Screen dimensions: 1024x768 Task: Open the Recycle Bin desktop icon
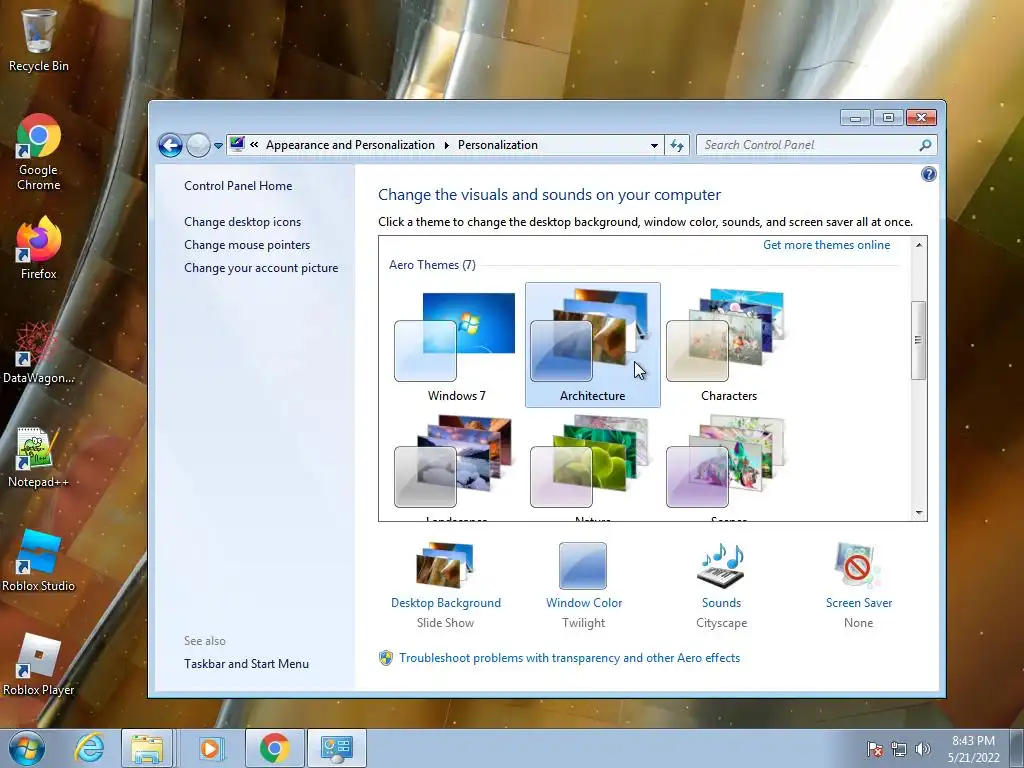tap(39, 39)
